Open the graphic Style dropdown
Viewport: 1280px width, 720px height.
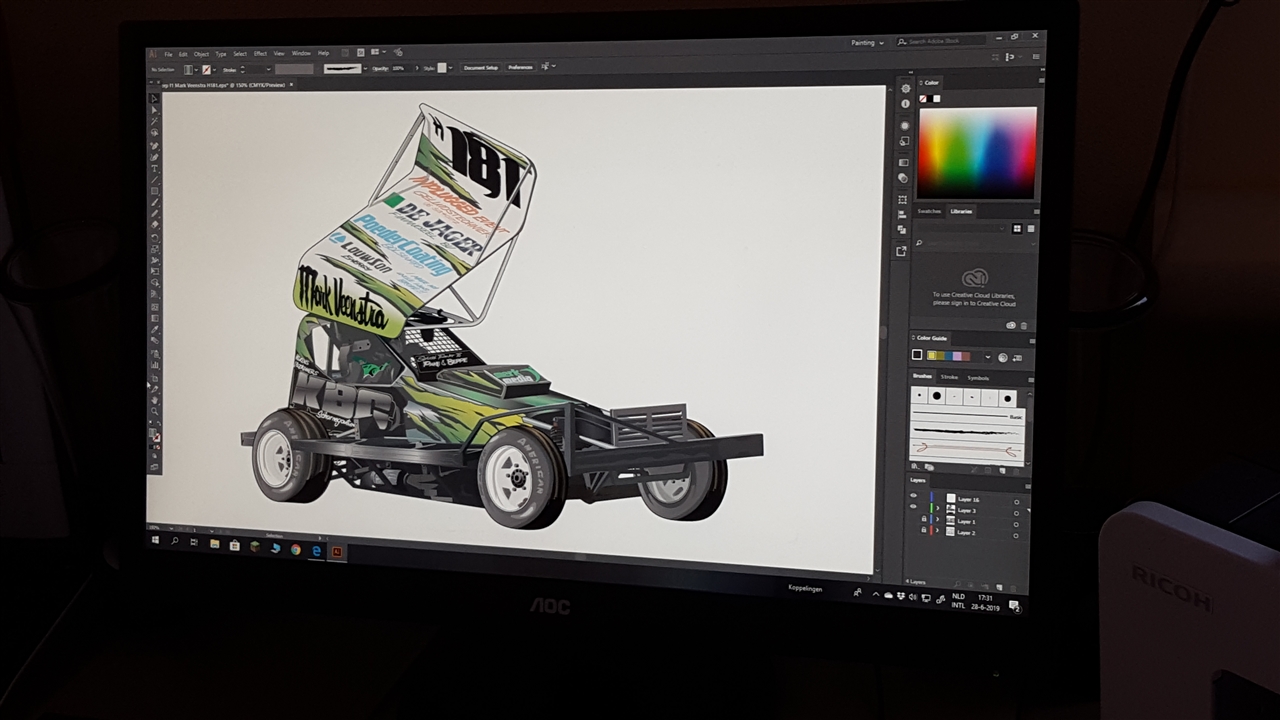[x=450, y=68]
